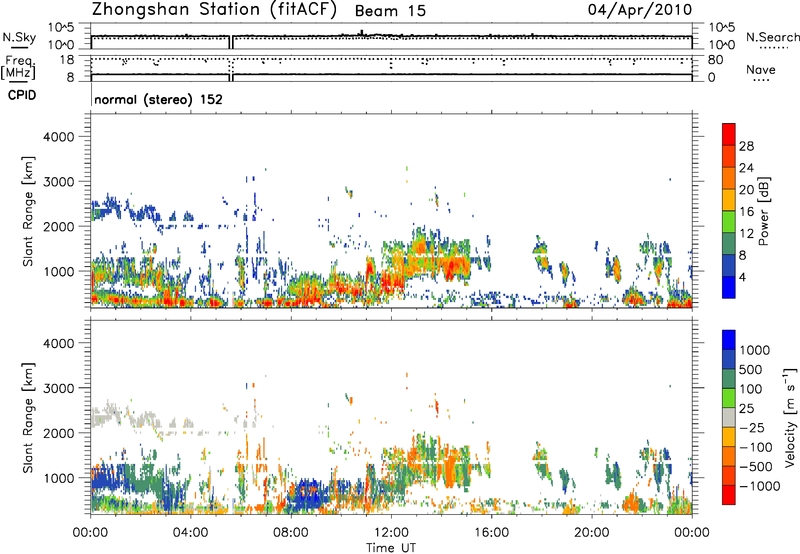Screen dimensions: 800x554
Task: Click the 18 tick of the frequency panel
Action: coord(67,60)
